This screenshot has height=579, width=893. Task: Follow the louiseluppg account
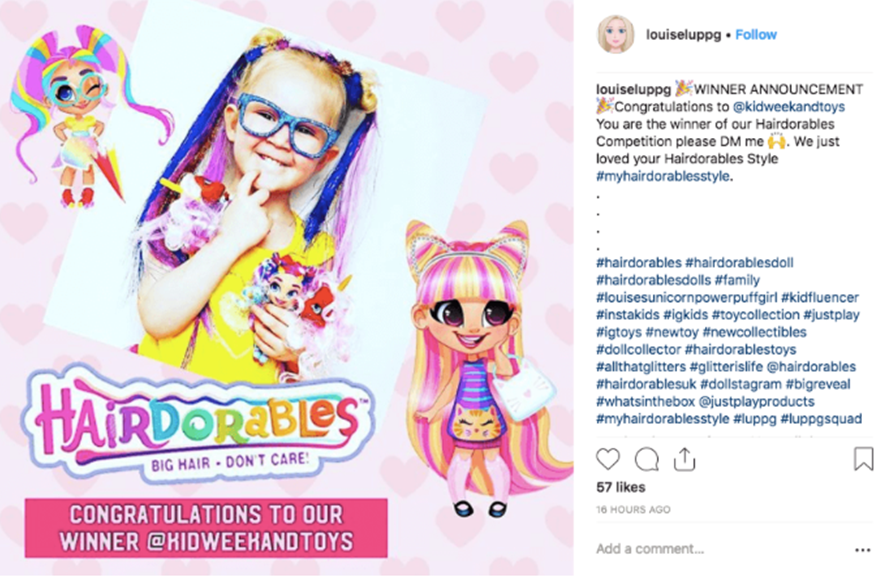(756, 35)
